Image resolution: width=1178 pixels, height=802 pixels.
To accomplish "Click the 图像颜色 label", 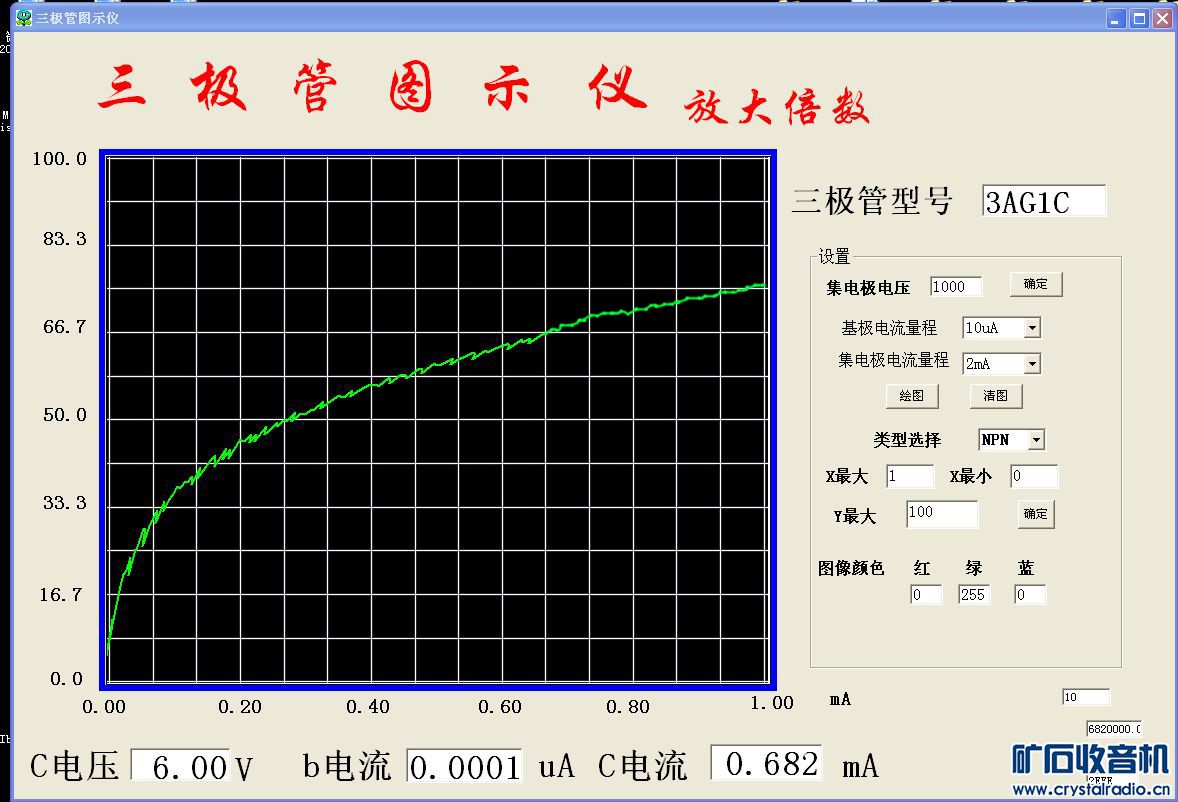I will pos(850,568).
